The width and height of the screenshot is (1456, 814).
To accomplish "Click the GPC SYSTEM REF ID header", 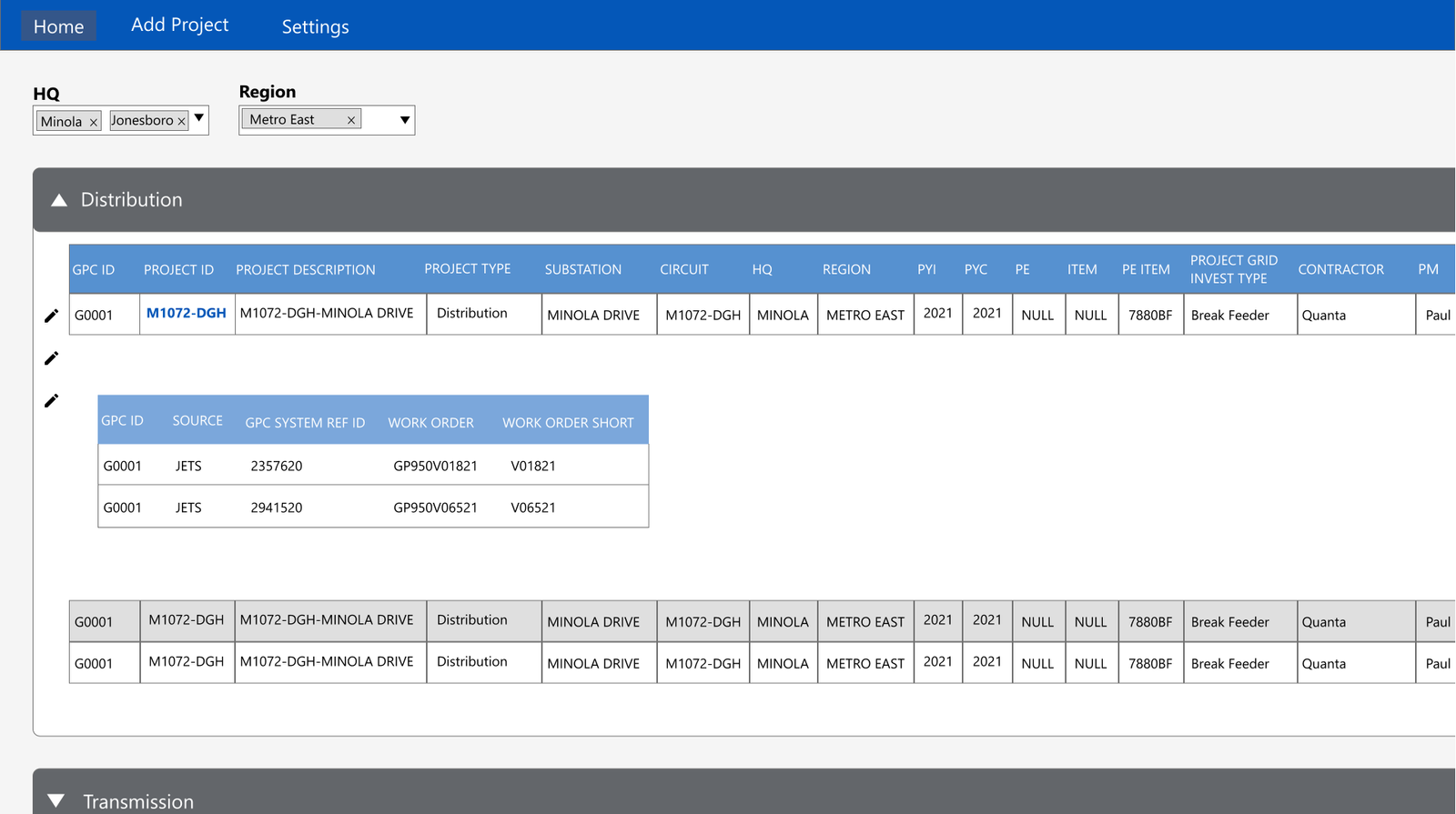I will pyautogui.click(x=305, y=423).
